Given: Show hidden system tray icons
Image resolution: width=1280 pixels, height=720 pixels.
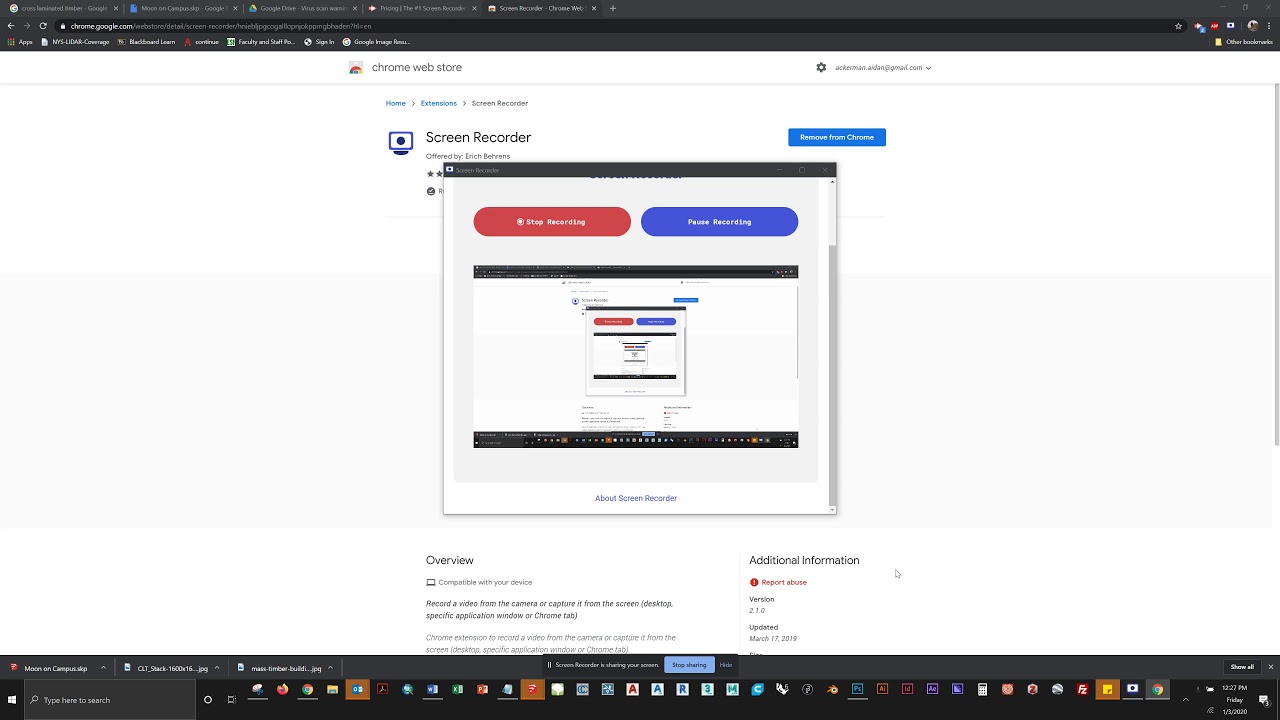Looking at the screenshot, I should tap(1187, 700).
